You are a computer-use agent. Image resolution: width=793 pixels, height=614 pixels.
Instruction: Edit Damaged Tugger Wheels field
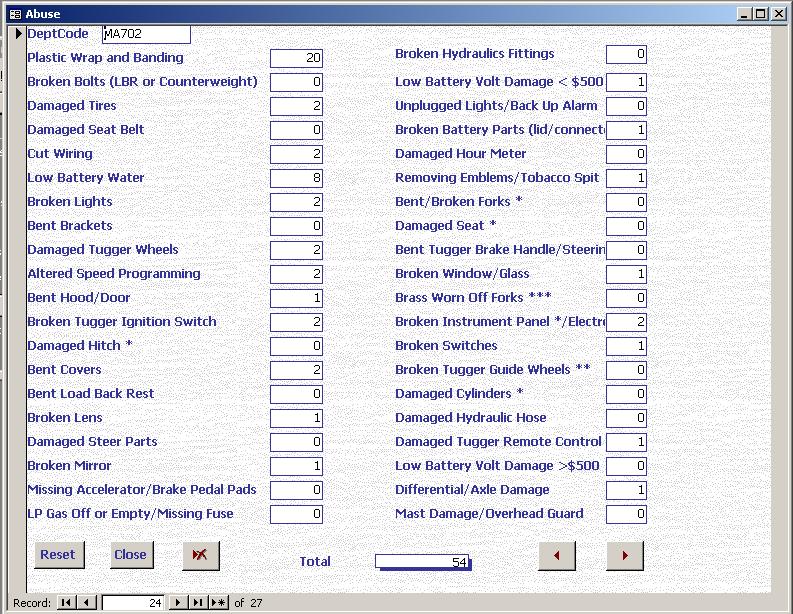click(296, 250)
